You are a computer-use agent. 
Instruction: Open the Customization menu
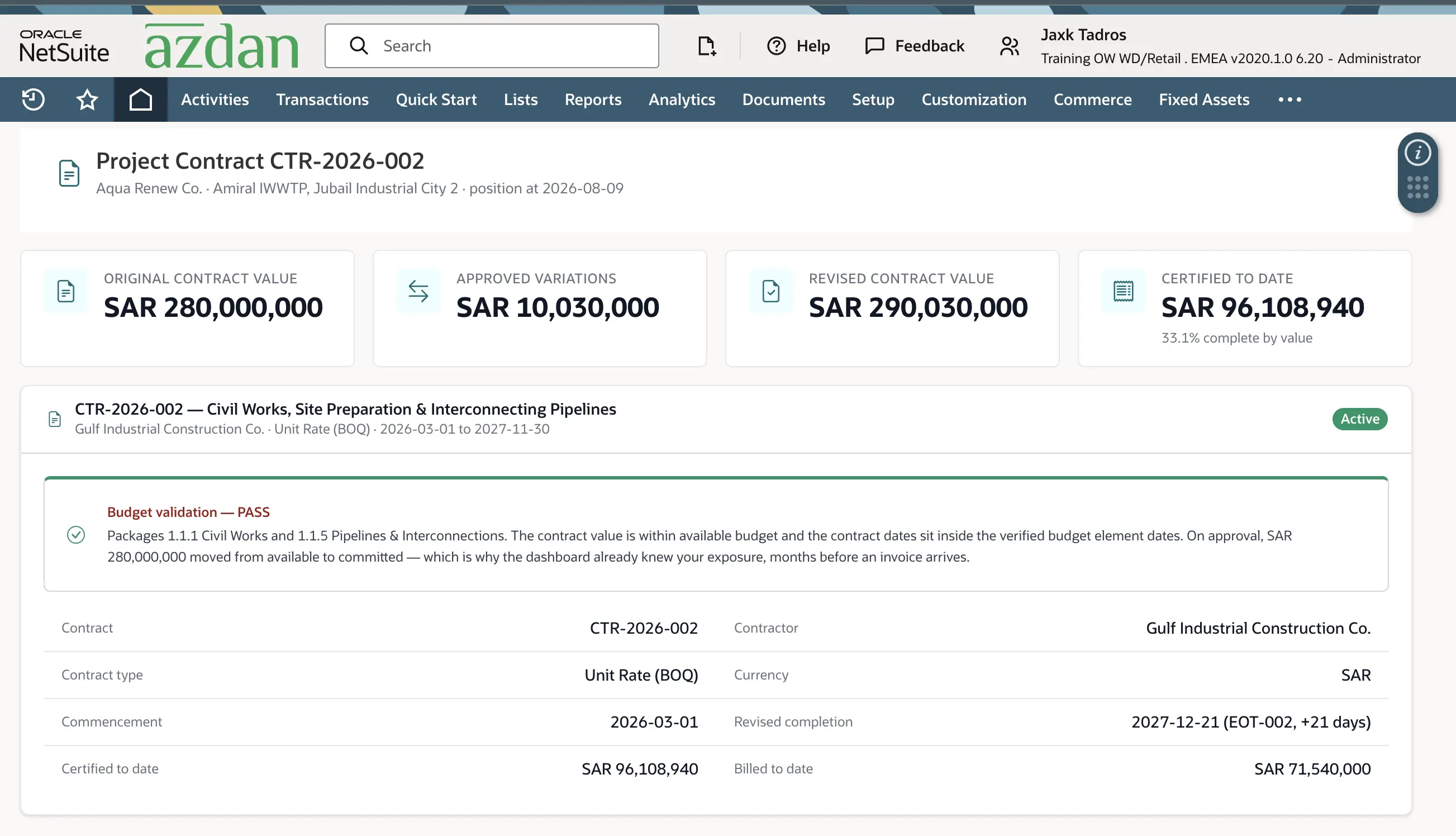pos(974,99)
